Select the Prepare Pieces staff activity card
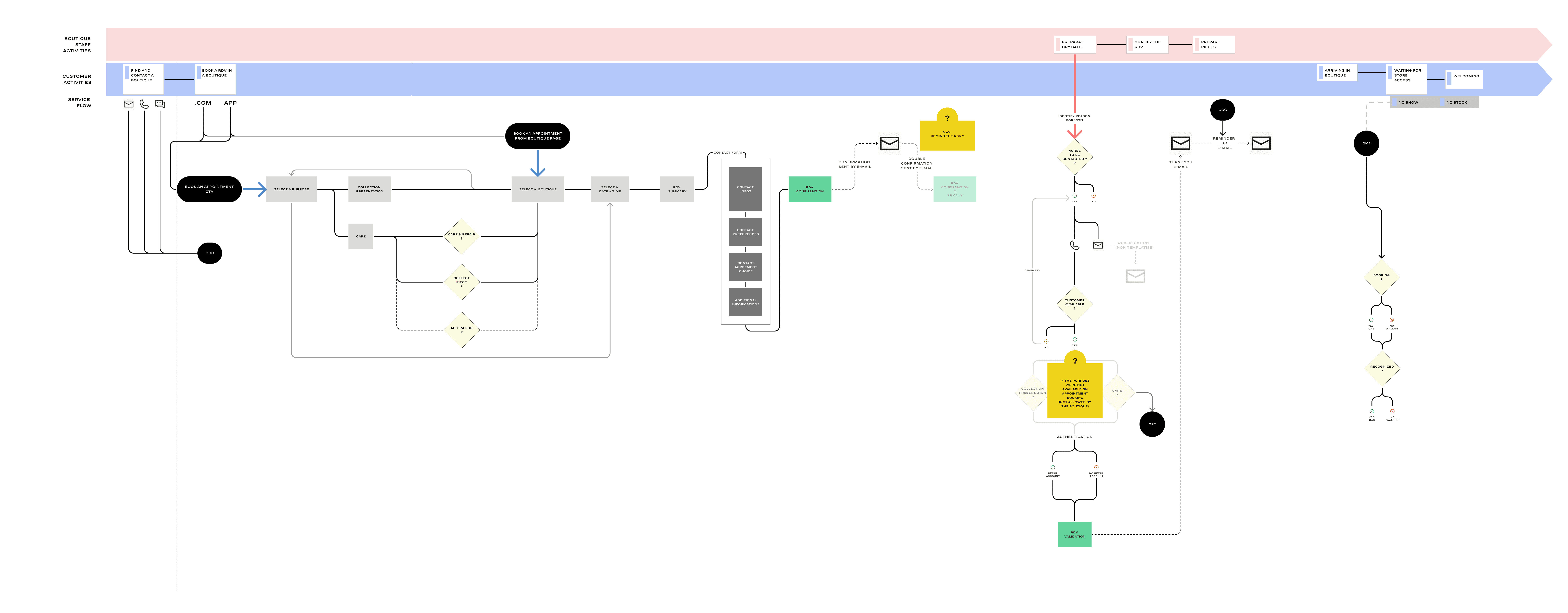 pos(1214,44)
